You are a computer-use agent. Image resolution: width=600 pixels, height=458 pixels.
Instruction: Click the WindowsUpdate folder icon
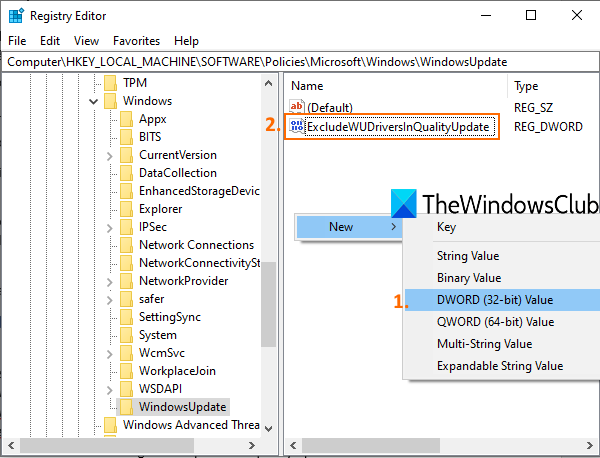click(x=126, y=406)
